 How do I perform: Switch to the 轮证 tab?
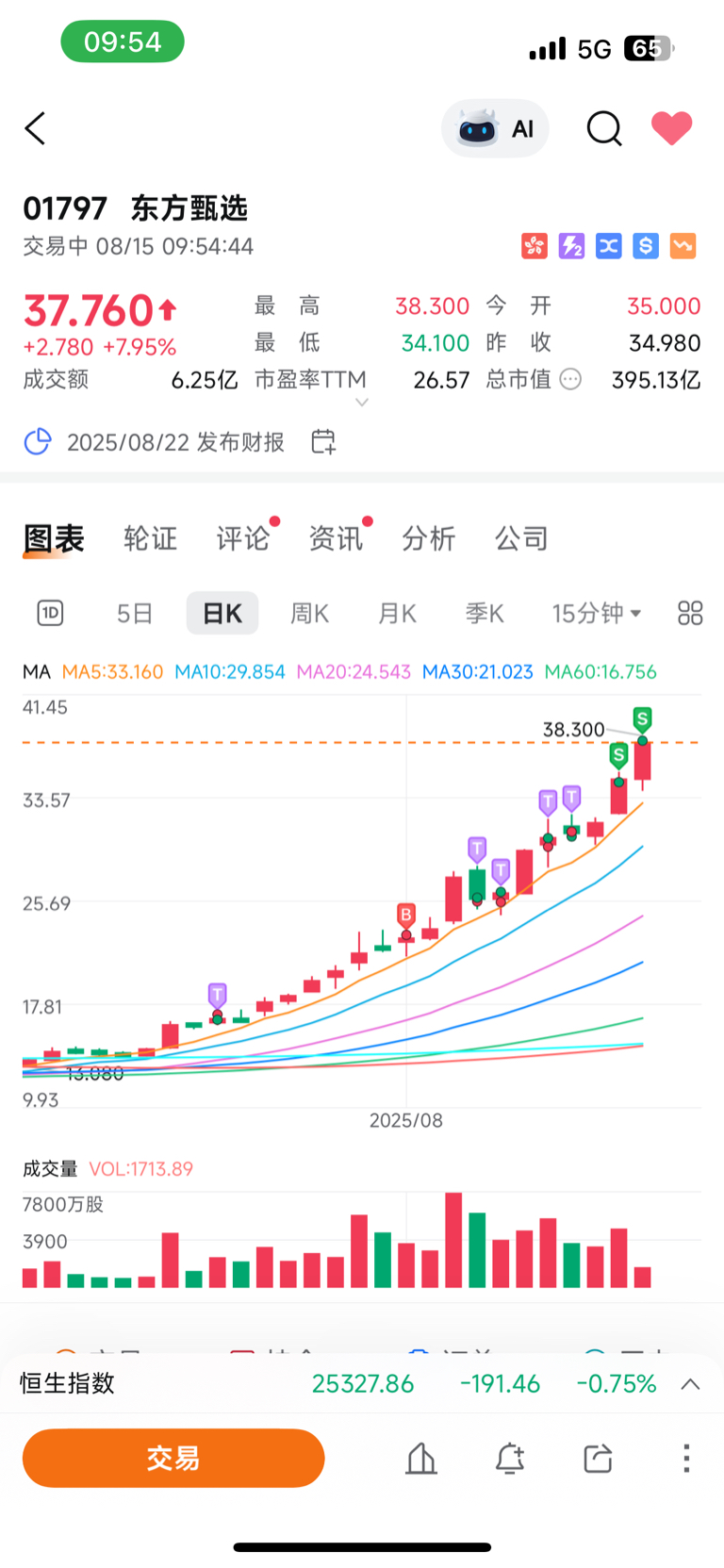[150, 538]
